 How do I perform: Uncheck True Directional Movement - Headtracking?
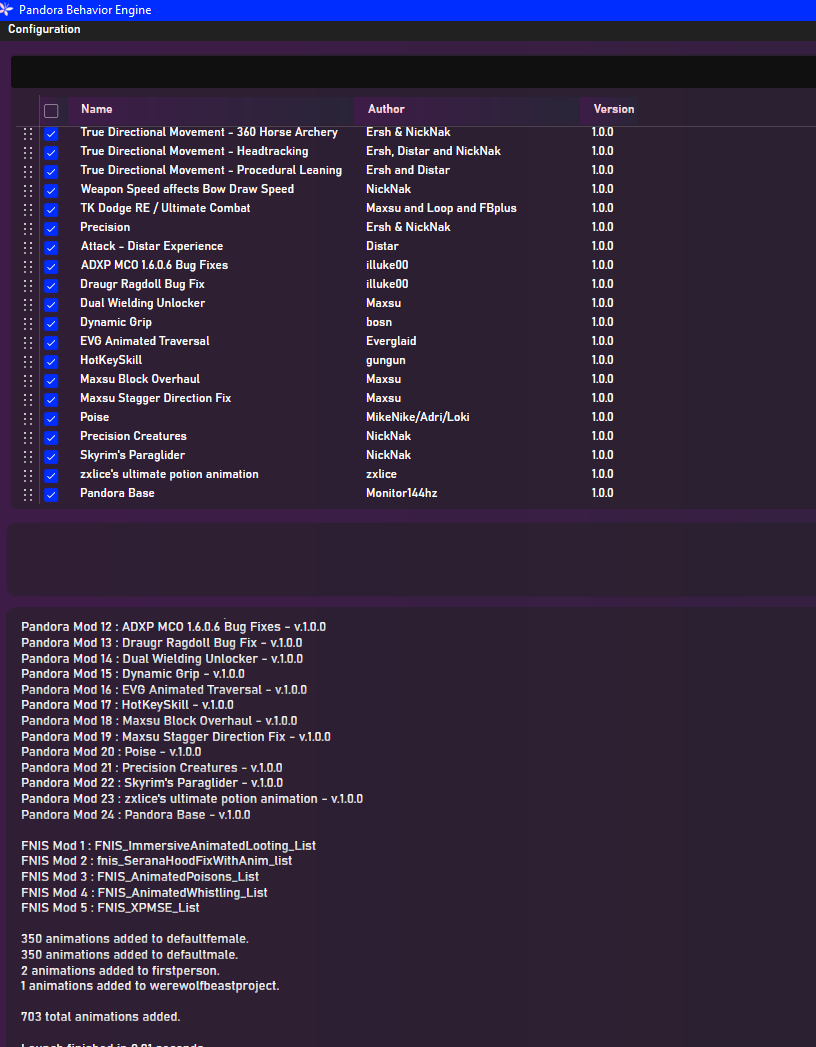pos(51,153)
